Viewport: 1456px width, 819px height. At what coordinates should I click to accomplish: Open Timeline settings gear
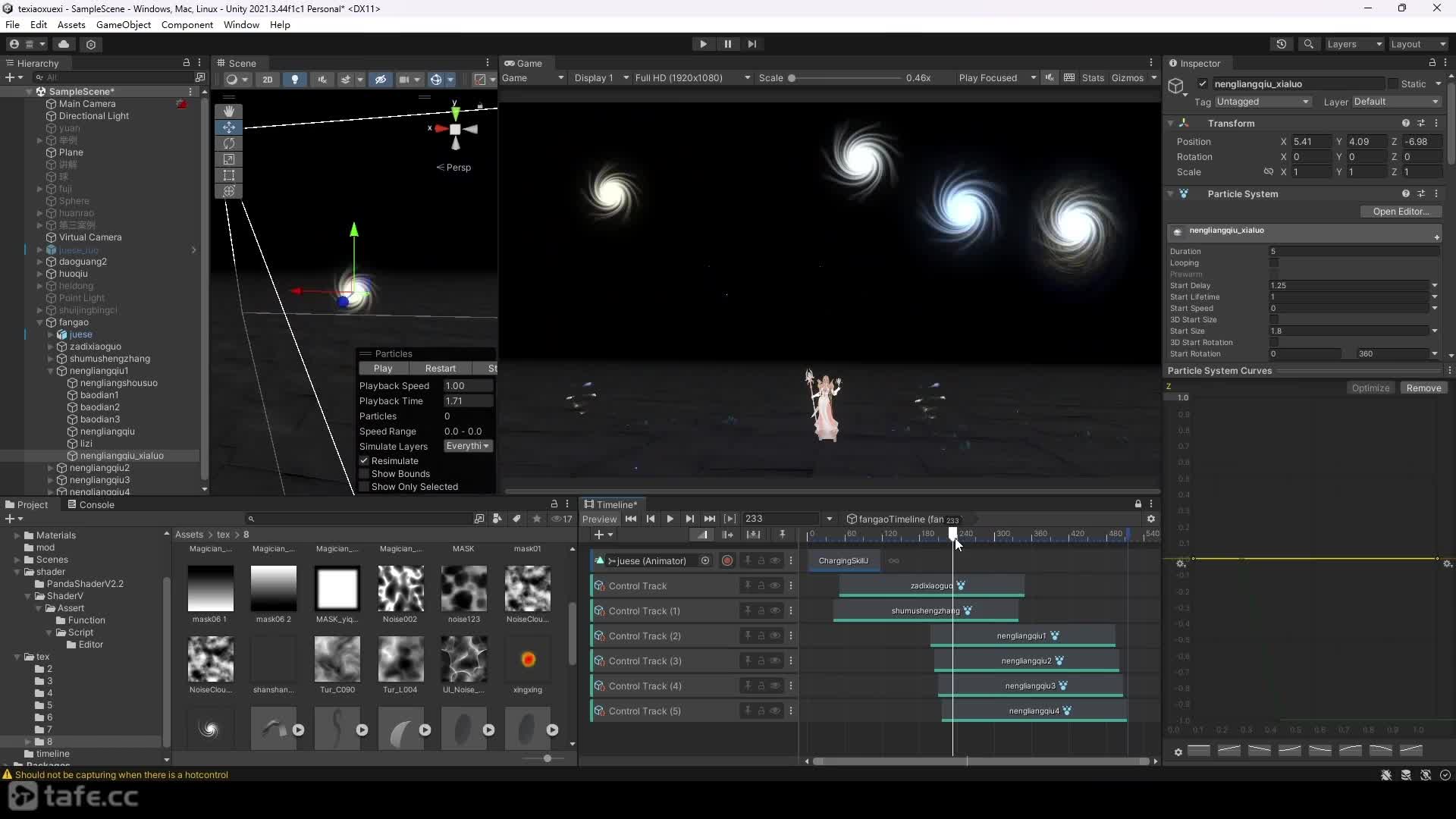click(1151, 519)
